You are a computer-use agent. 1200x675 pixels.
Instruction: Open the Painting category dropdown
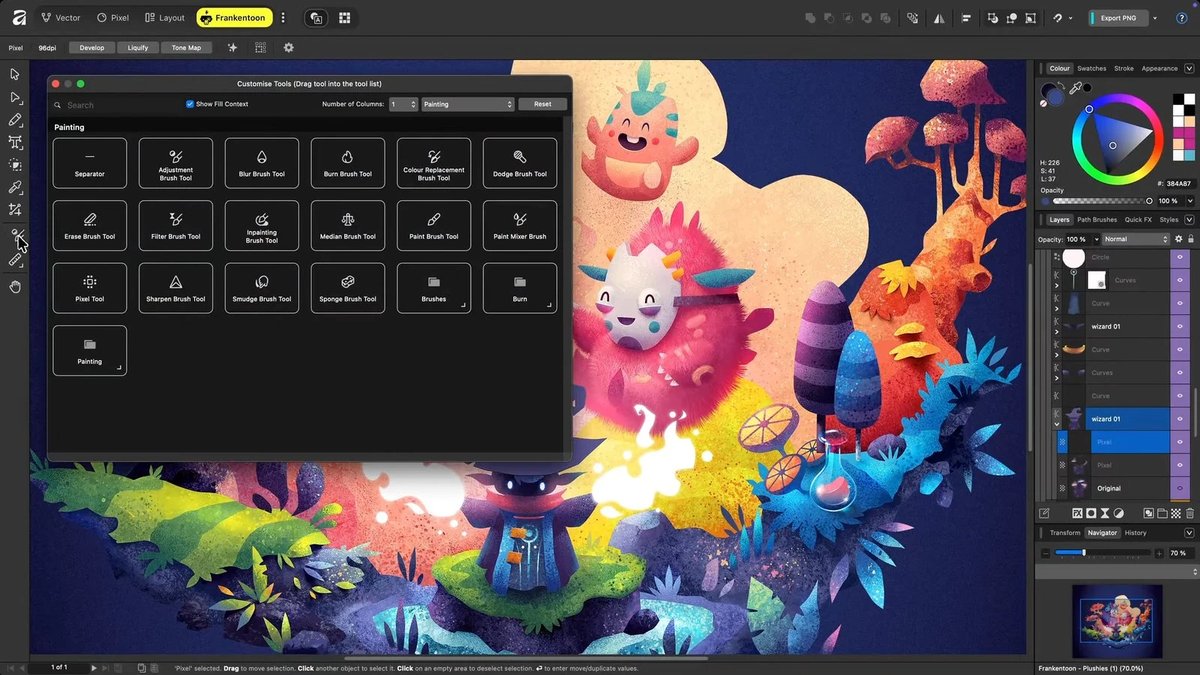pos(468,104)
